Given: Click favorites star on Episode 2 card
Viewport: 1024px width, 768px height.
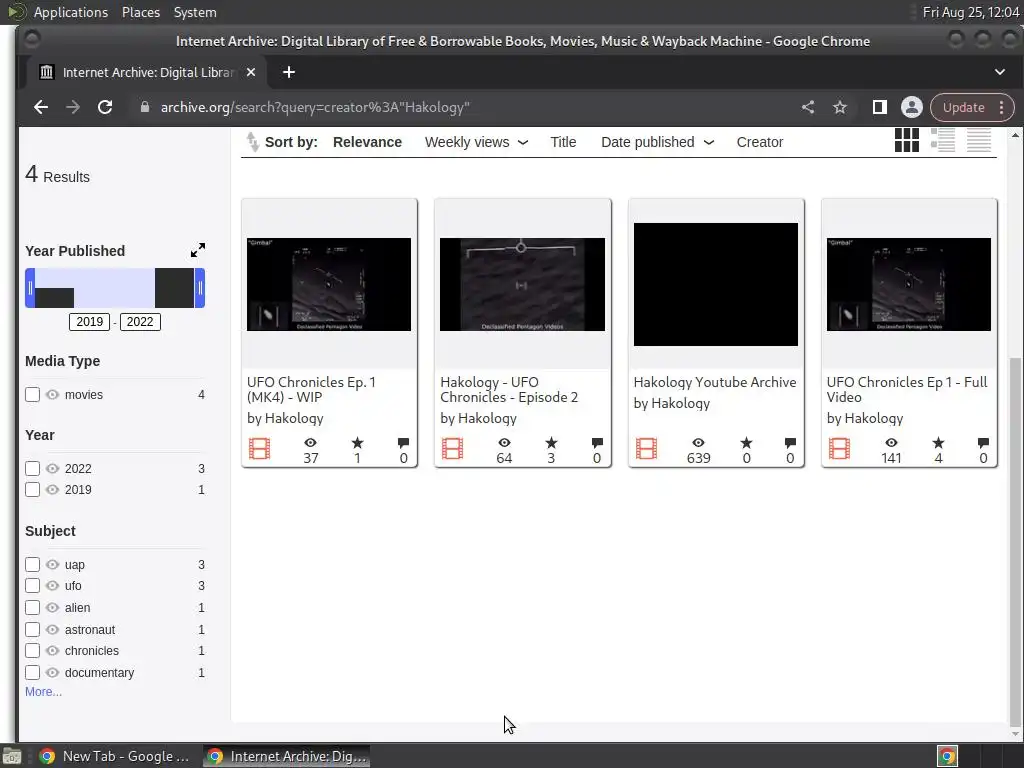Looking at the screenshot, I should tap(551, 443).
